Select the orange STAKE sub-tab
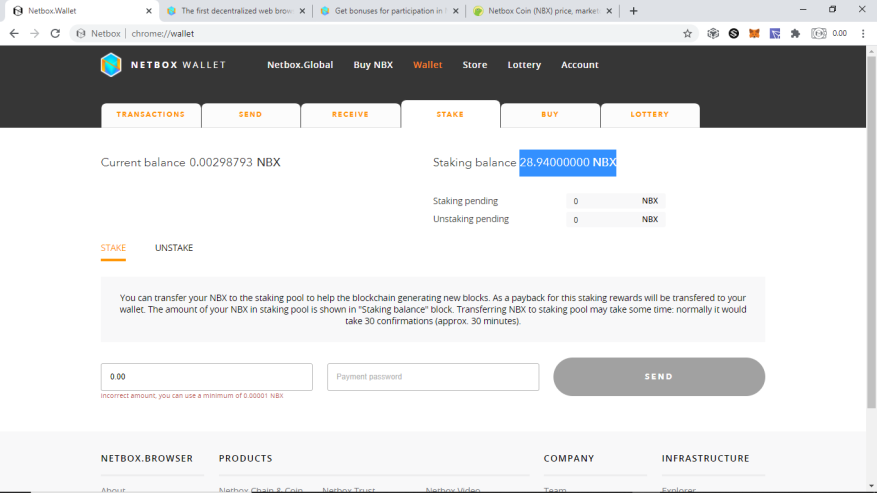The image size is (877, 493). coord(113,248)
